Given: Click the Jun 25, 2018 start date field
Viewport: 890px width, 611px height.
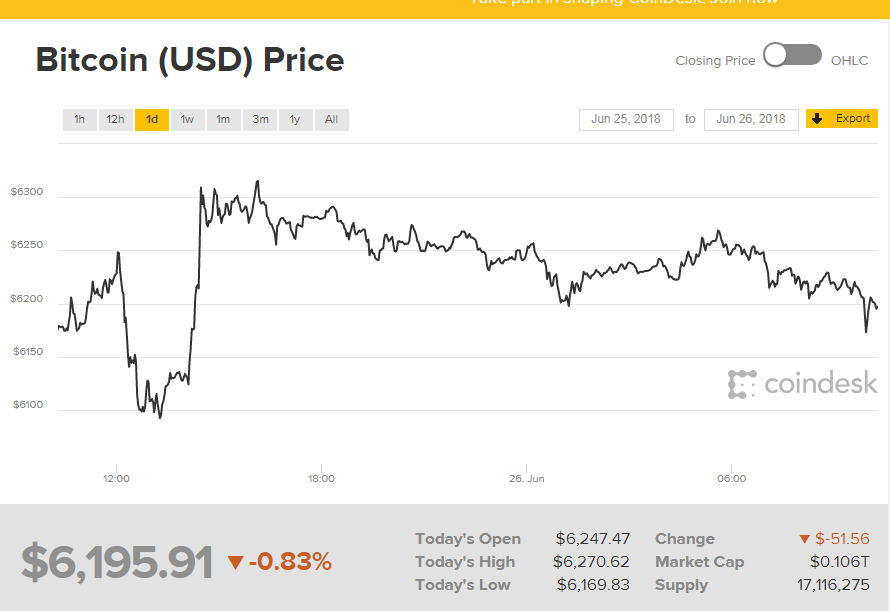Looking at the screenshot, I should (x=624, y=119).
